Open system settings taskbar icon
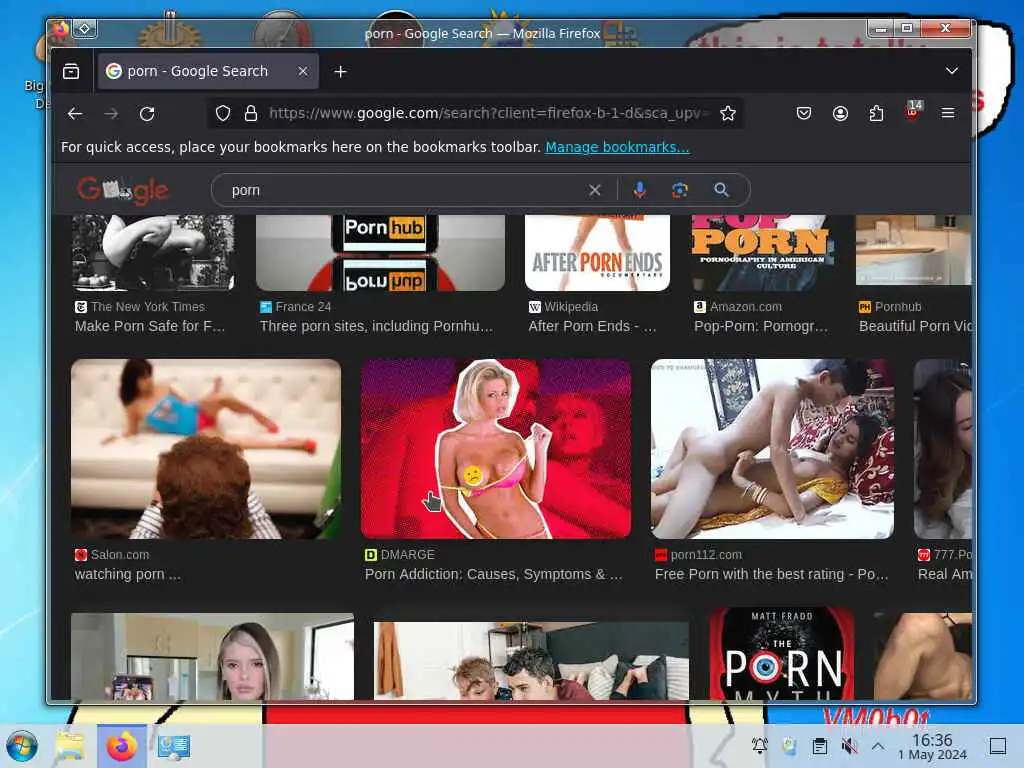Image resolution: width=1024 pixels, height=768 pixels. [174, 746]
